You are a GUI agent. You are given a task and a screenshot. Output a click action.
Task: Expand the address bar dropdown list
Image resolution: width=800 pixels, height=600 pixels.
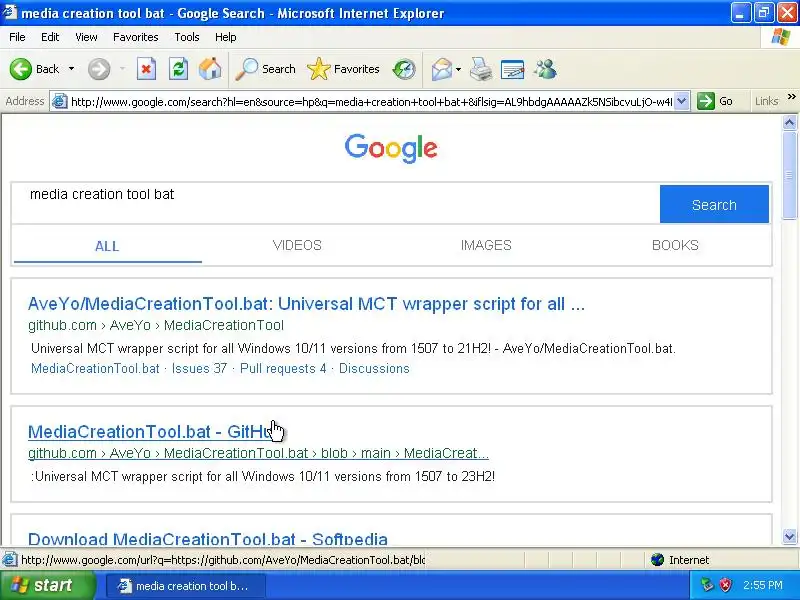[681, 102]
